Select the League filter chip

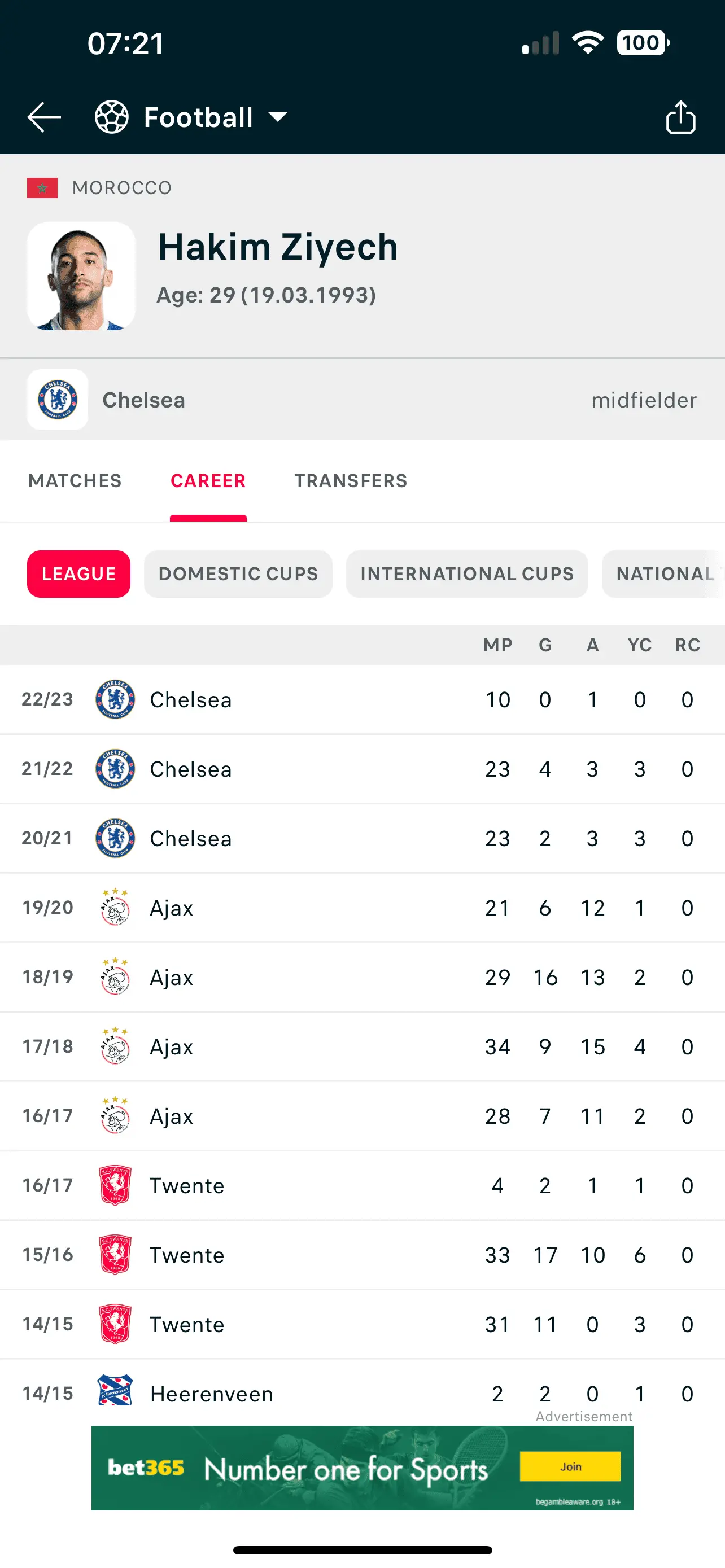tap(78, 574)
